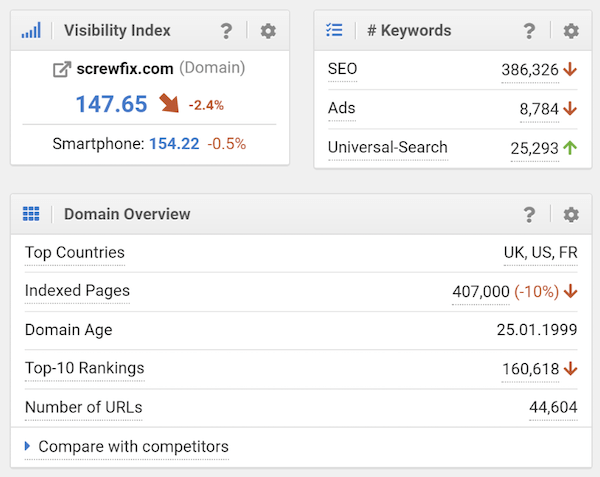Click the Smartphone visibility value 154.22
Image resolution: width=600 pixels, height=477 pixels.
(x=174, y=144)
